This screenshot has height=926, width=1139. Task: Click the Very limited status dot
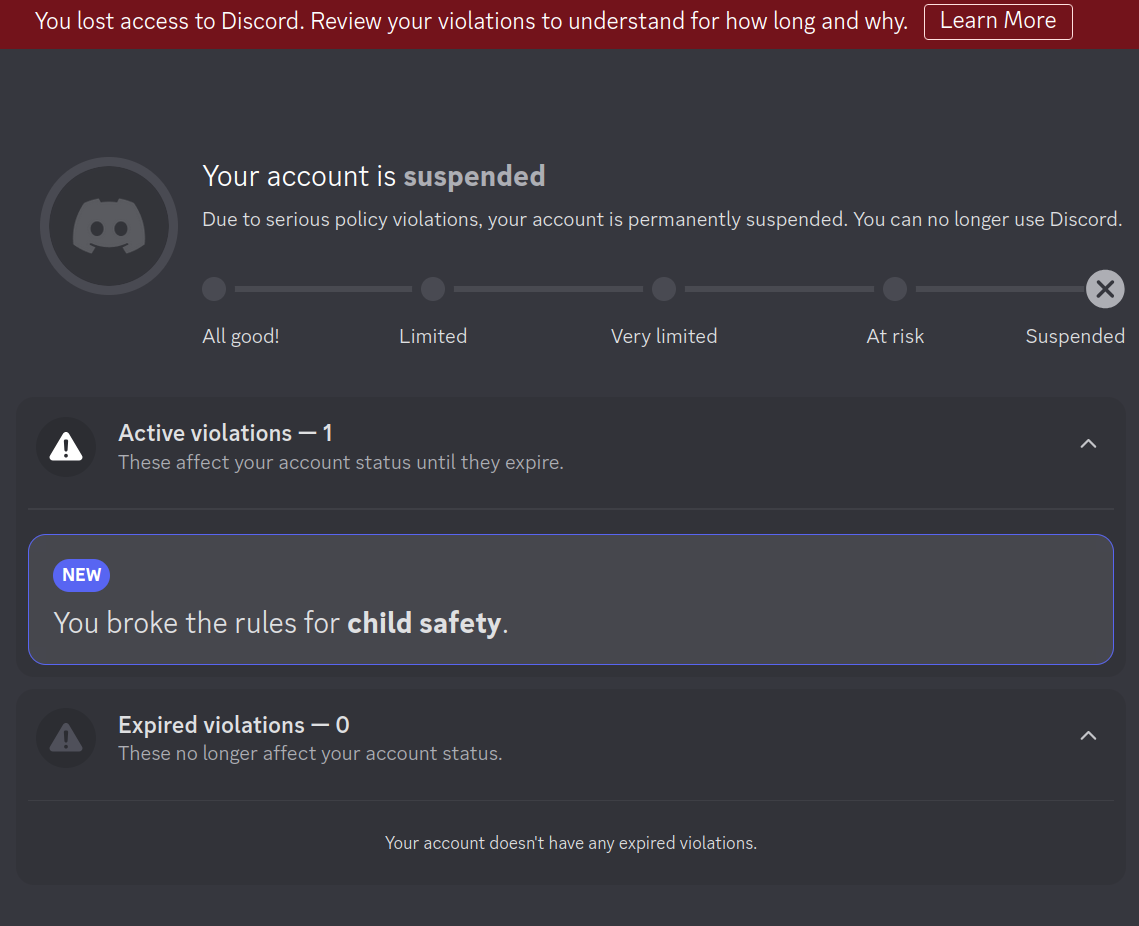(664, 289)
